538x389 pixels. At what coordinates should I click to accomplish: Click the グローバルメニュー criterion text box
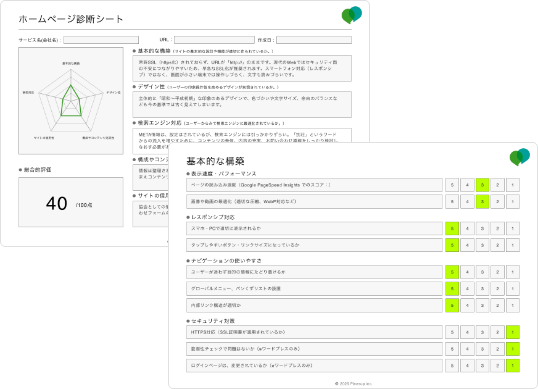click(x=314, y=288)
